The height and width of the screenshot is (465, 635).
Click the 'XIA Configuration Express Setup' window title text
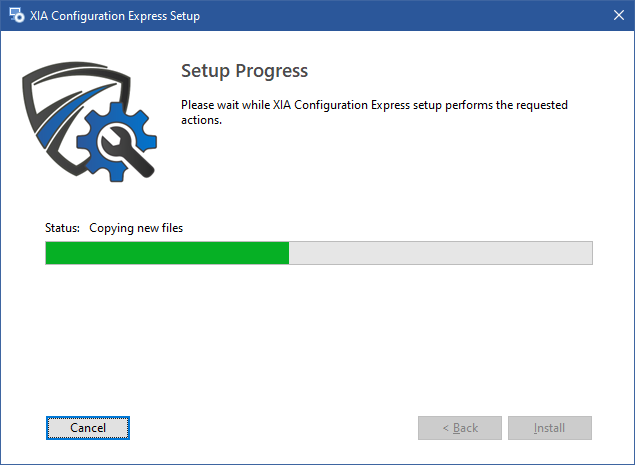pos(115,16)
